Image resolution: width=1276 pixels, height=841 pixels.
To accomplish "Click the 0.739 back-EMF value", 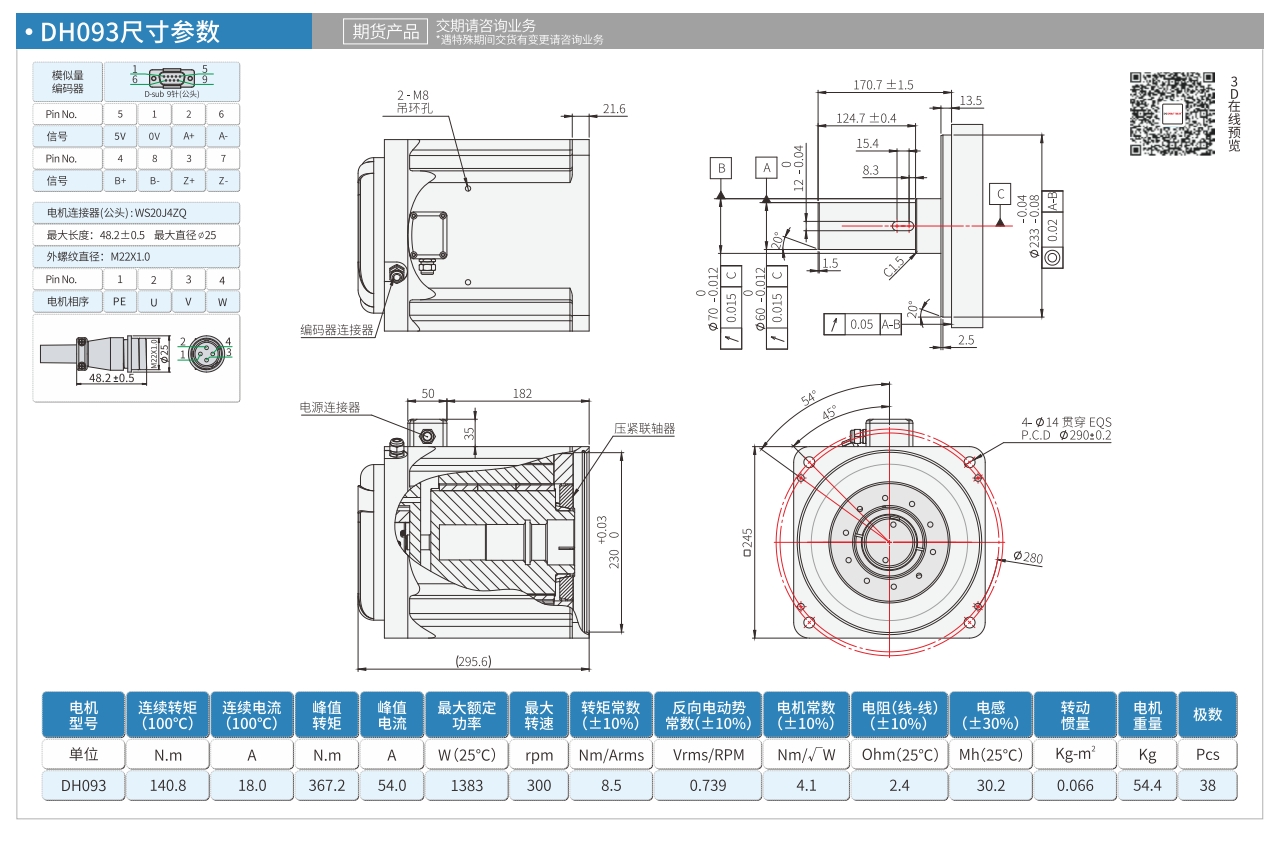I will pyautogui.click(x=708, y=786).
